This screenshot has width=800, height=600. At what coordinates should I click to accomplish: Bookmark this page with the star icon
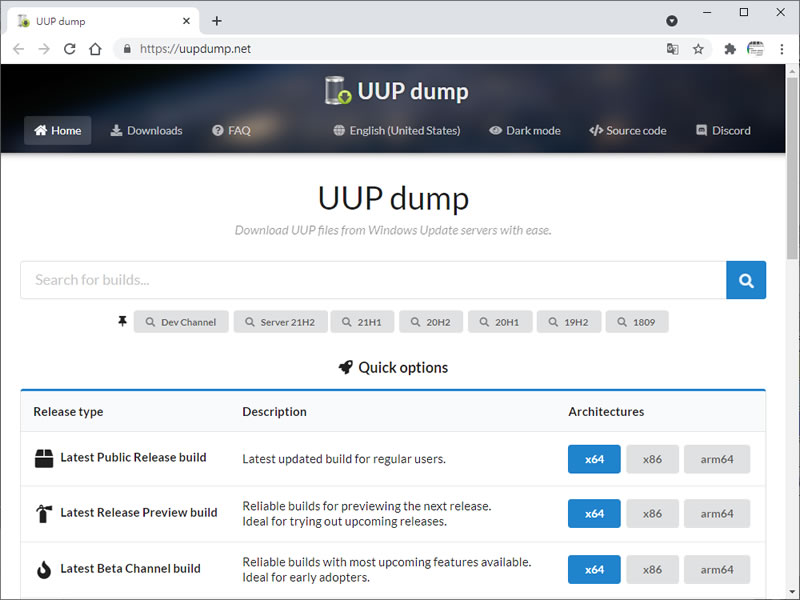(698, 49)
